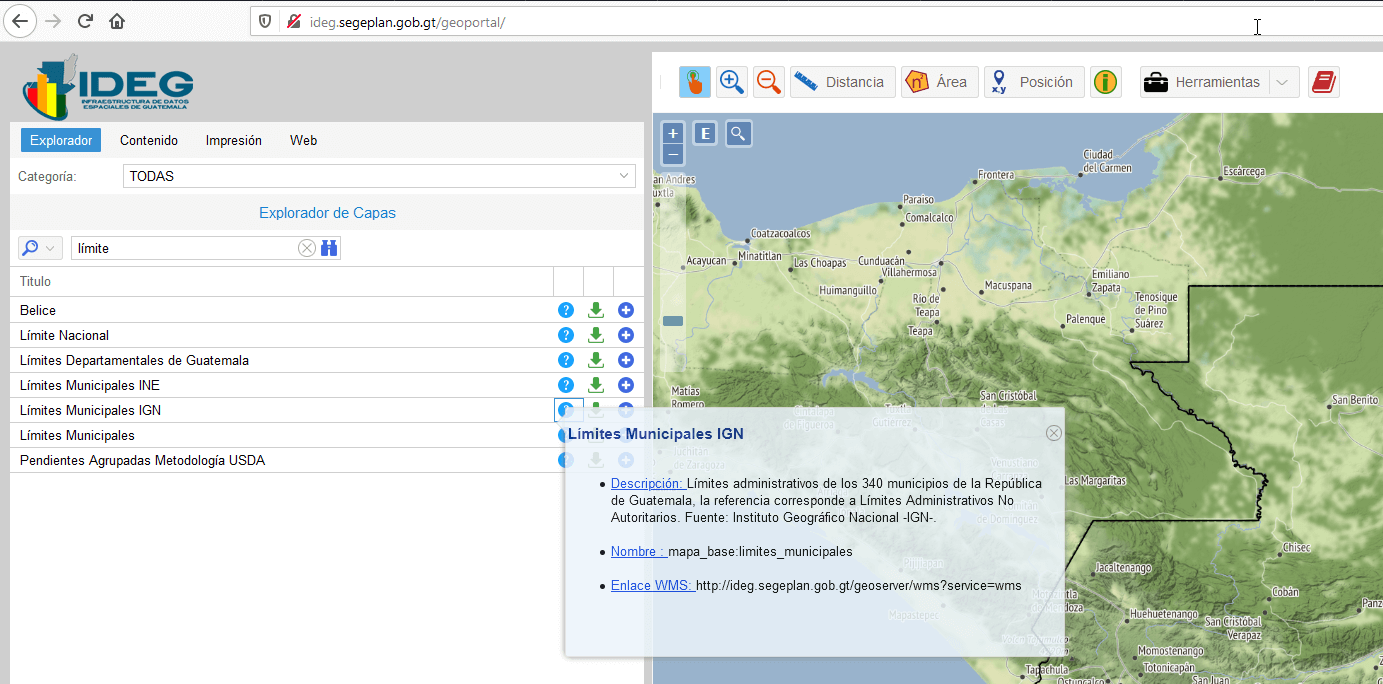This screenshot has height=684, width=1383.
Task: Download the Límite Nacional layer
Action: click(596, 335)
